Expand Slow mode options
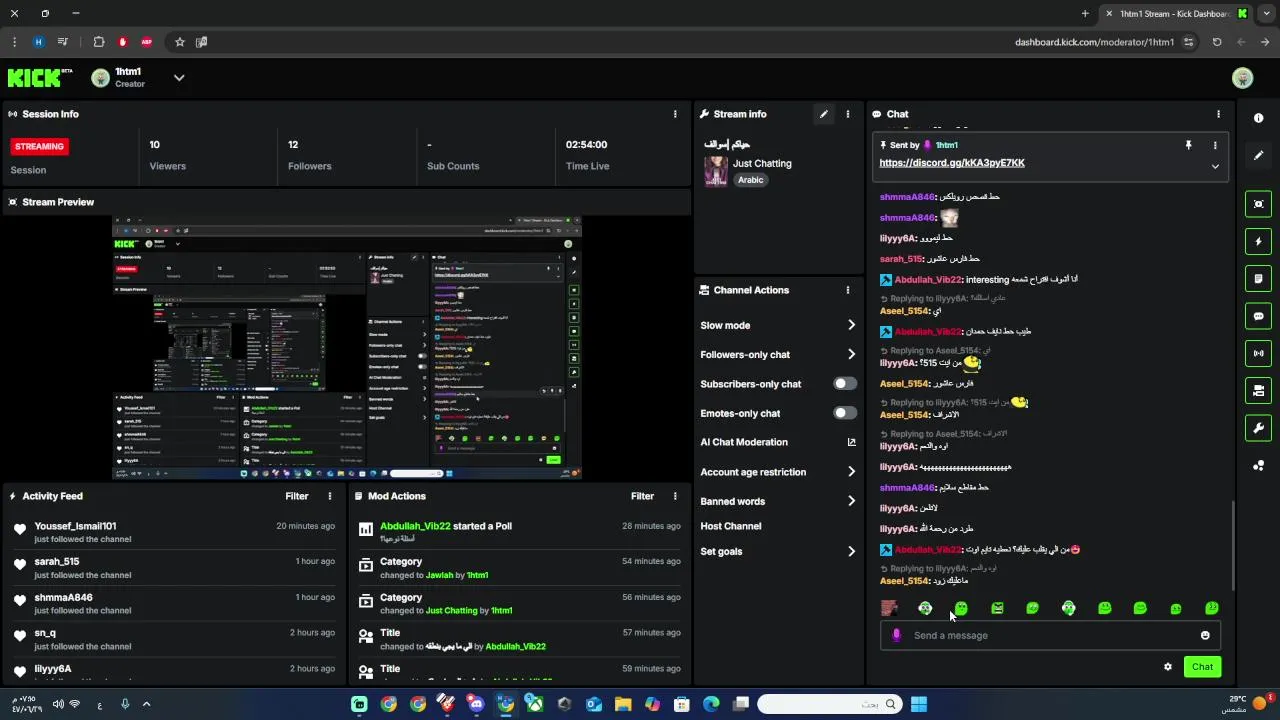1280x720 pixels. click(x=852, y=325)
